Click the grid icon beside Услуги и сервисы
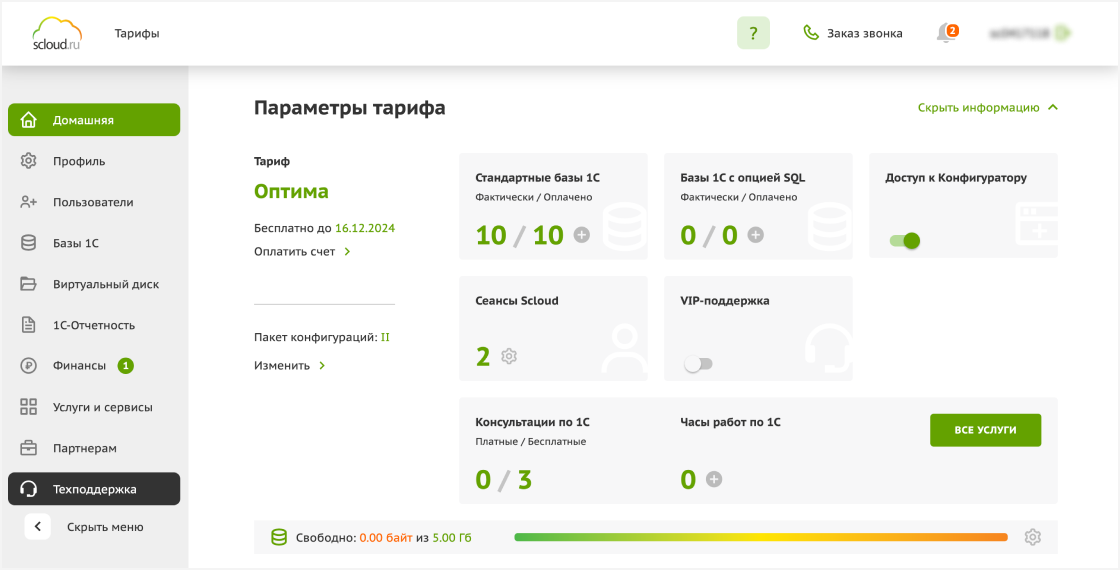 click(29, 407)
